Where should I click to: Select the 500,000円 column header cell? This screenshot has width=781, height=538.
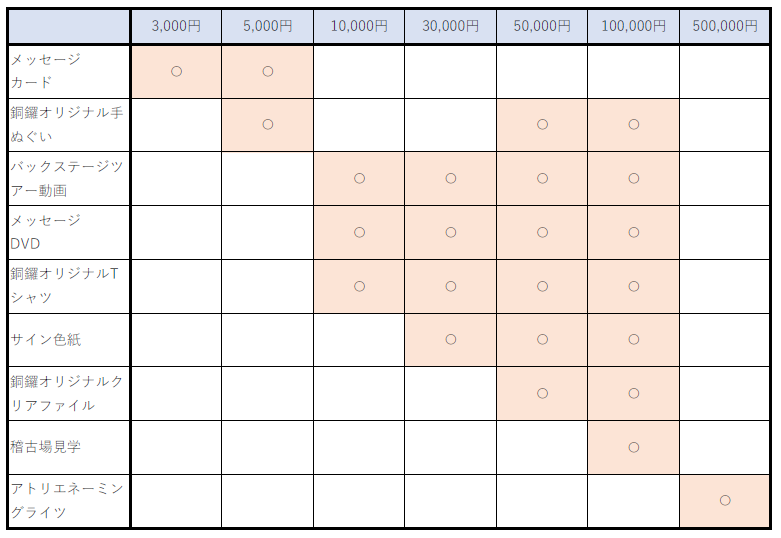725,27
